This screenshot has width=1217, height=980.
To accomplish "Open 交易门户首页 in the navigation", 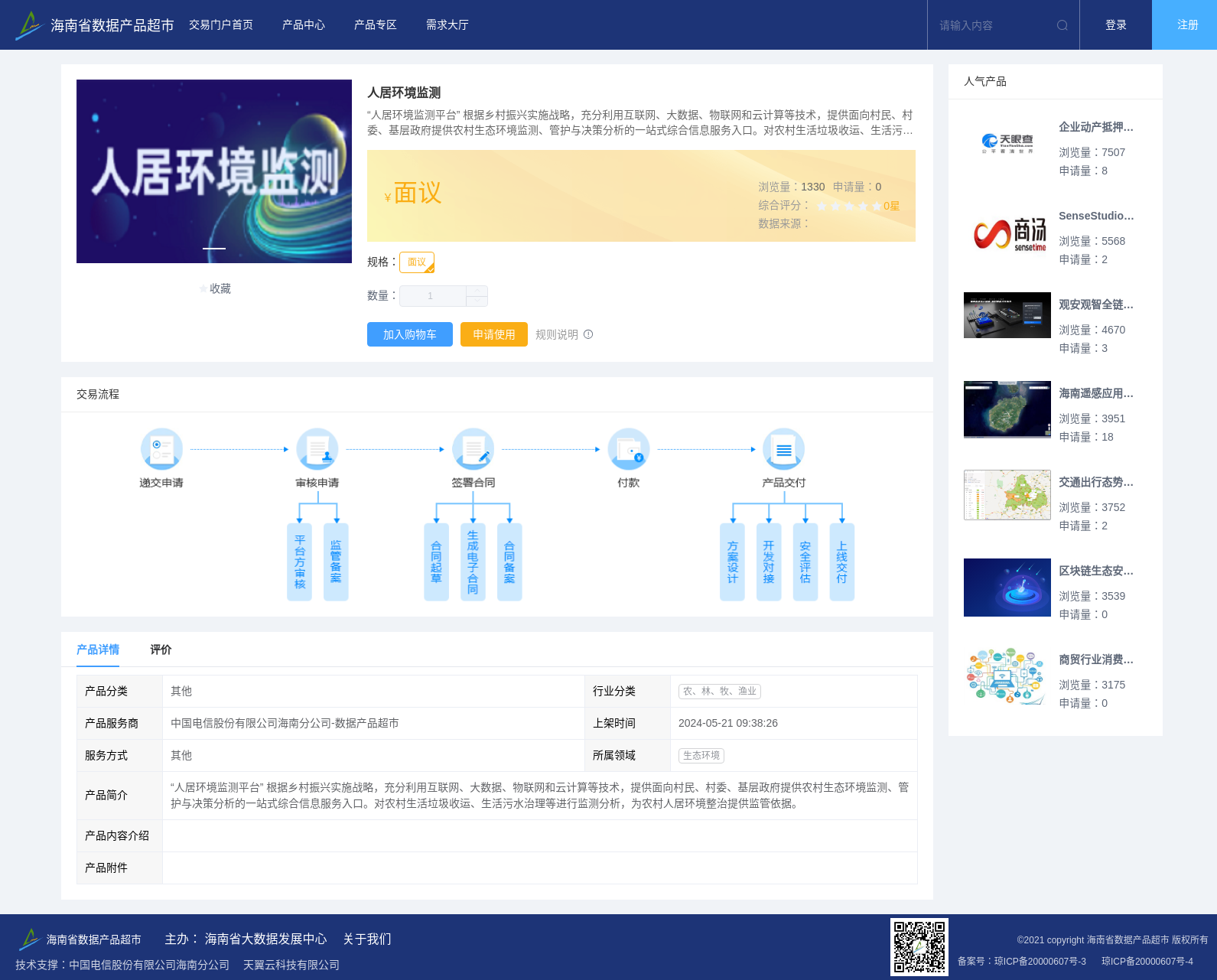I will (x=221, y=25).
